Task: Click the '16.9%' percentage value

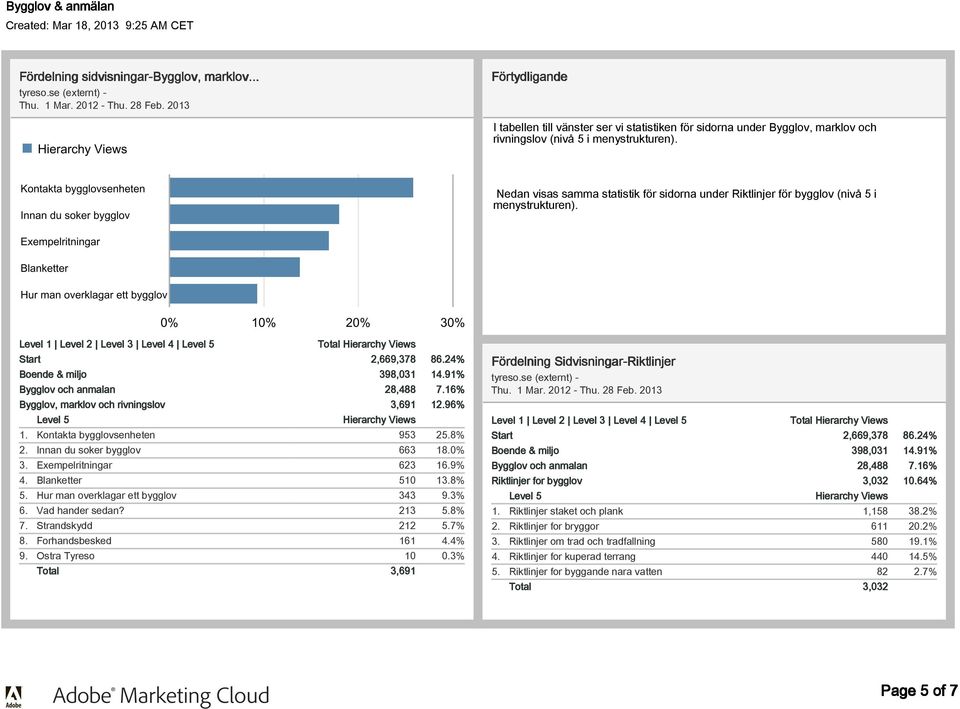Action: 450,465
